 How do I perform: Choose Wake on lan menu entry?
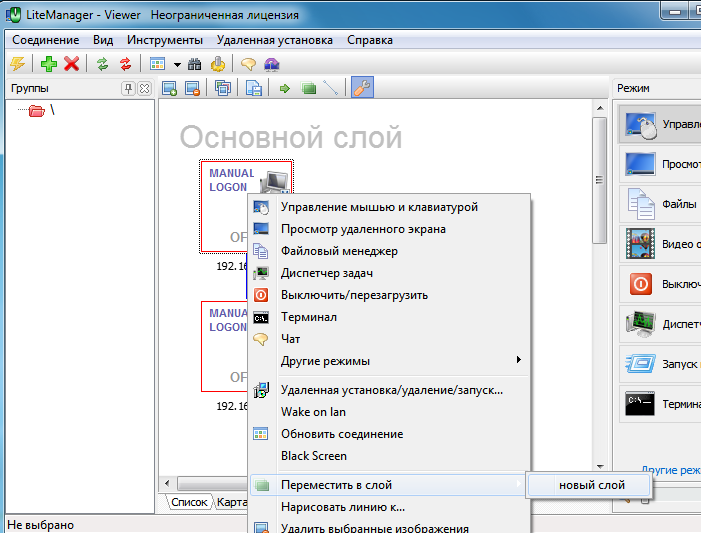pyautogui.click(x=389, y=412)
